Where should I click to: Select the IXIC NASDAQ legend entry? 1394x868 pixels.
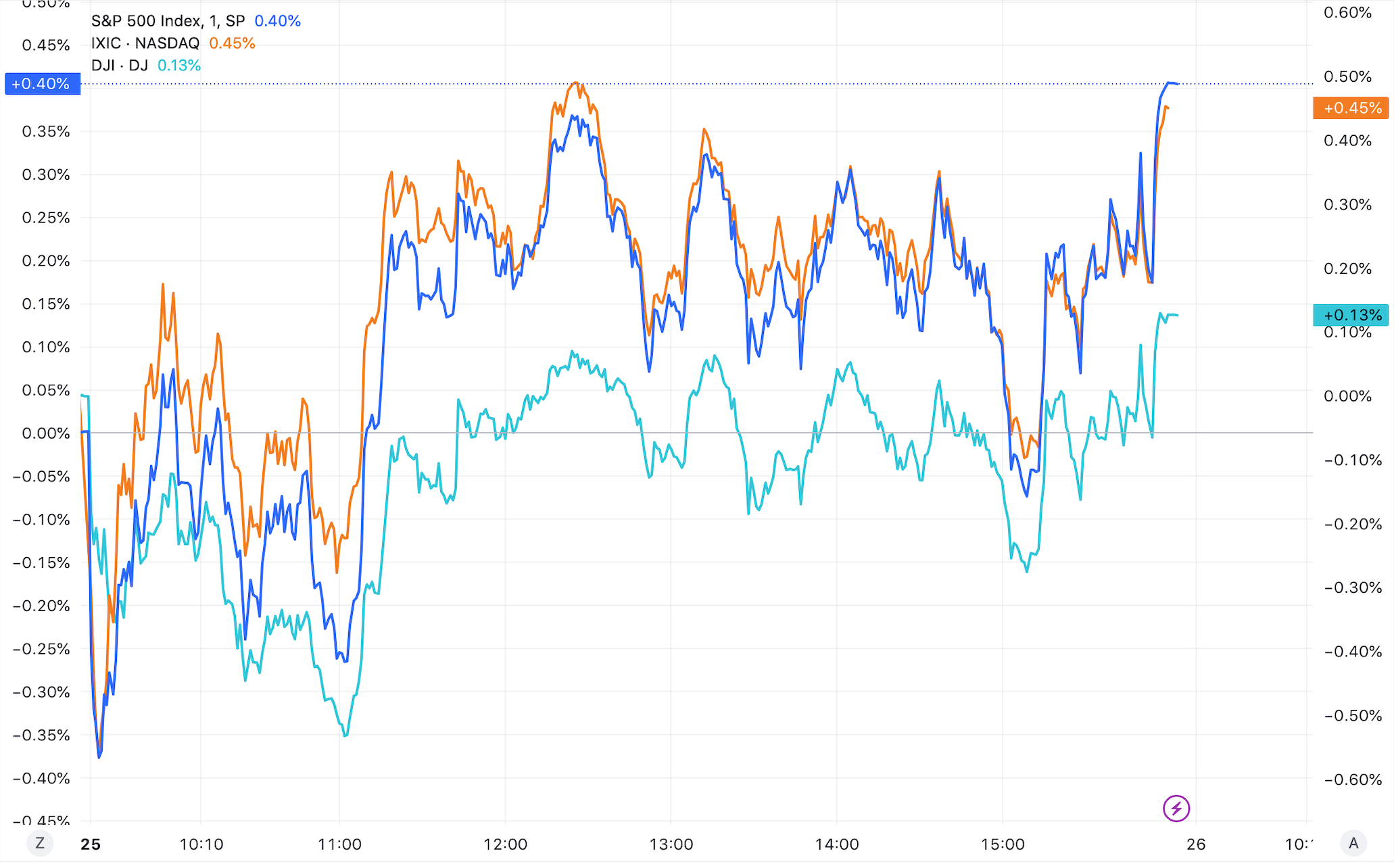pyautogui.click(x=145, y=43)
